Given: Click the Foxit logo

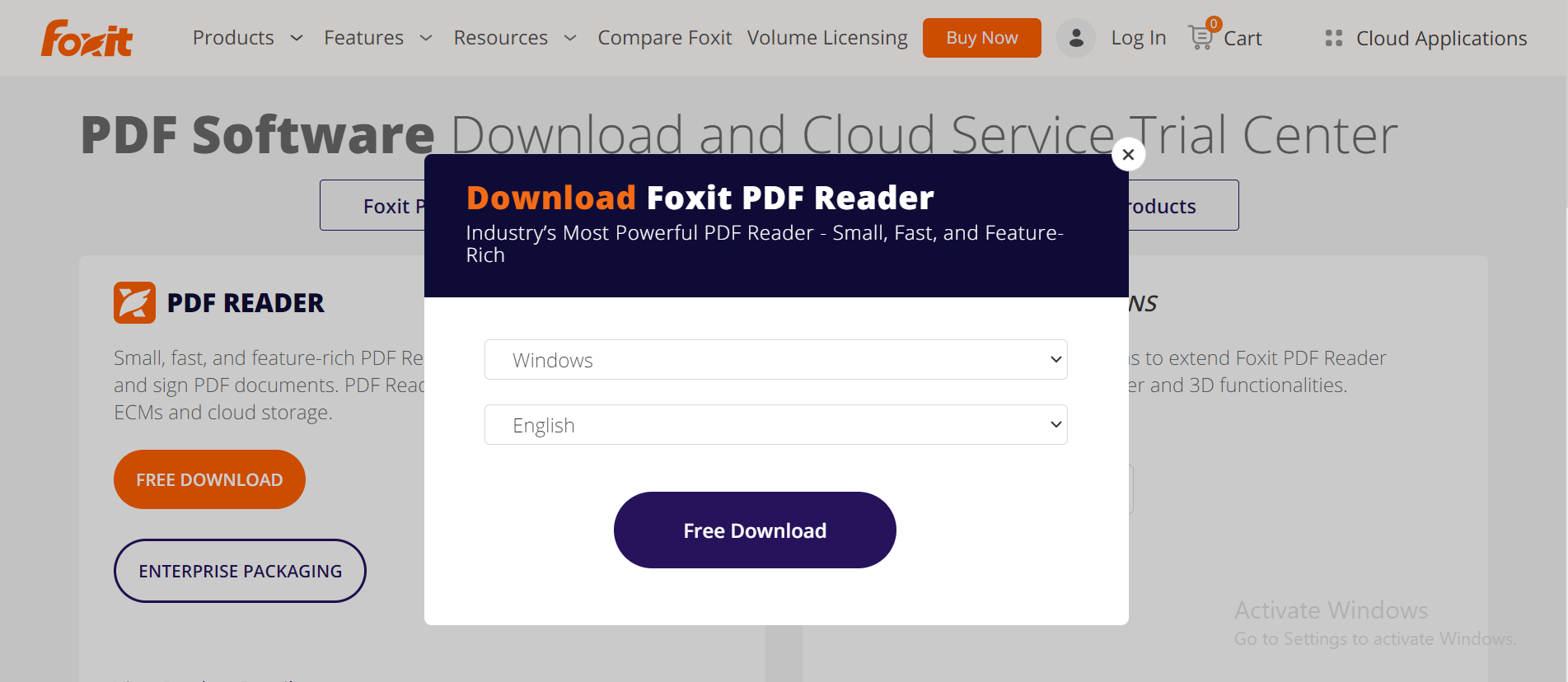Looking at the screenshot, I should [87, 38].
